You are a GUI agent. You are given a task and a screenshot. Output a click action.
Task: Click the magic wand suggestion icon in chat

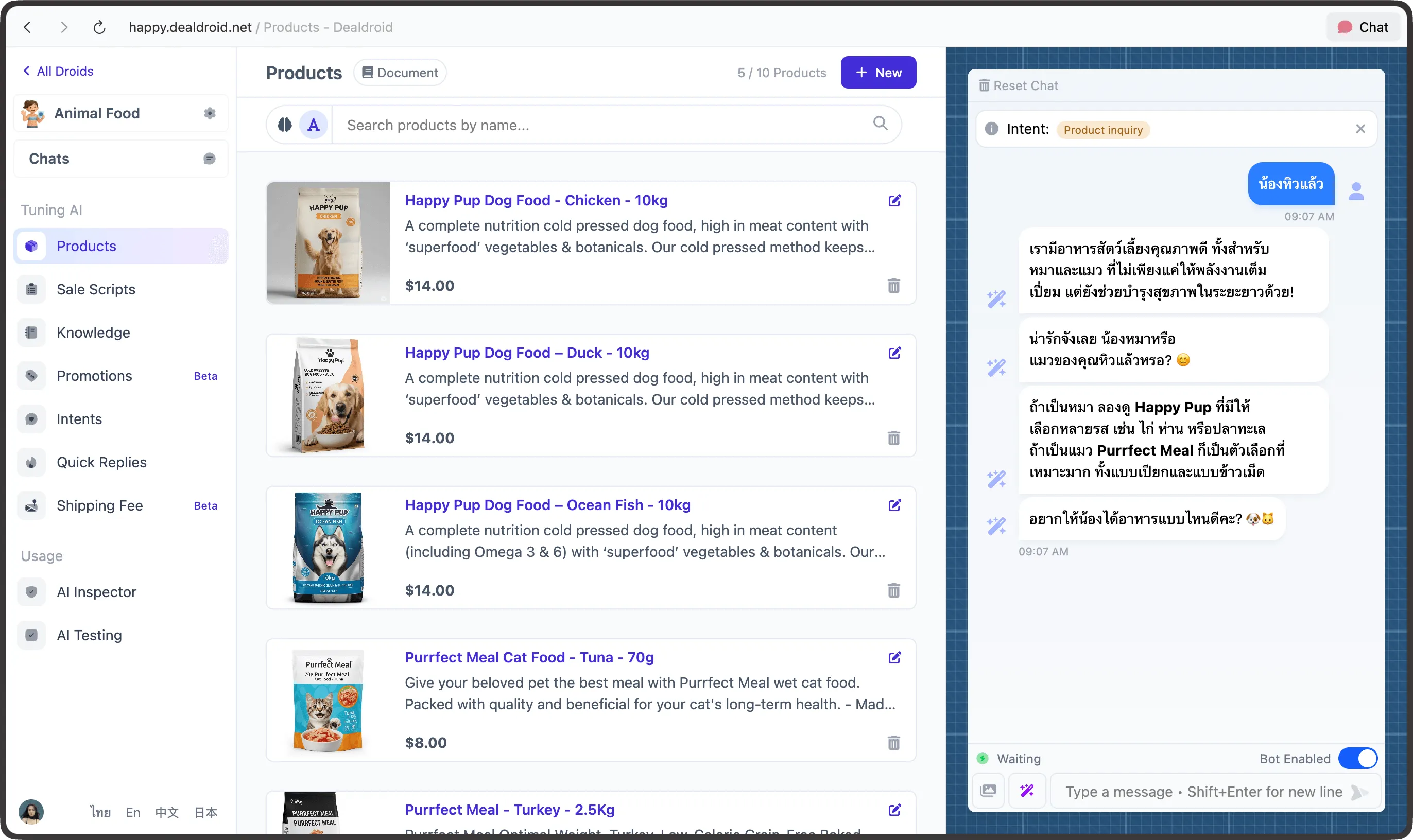1027,791
